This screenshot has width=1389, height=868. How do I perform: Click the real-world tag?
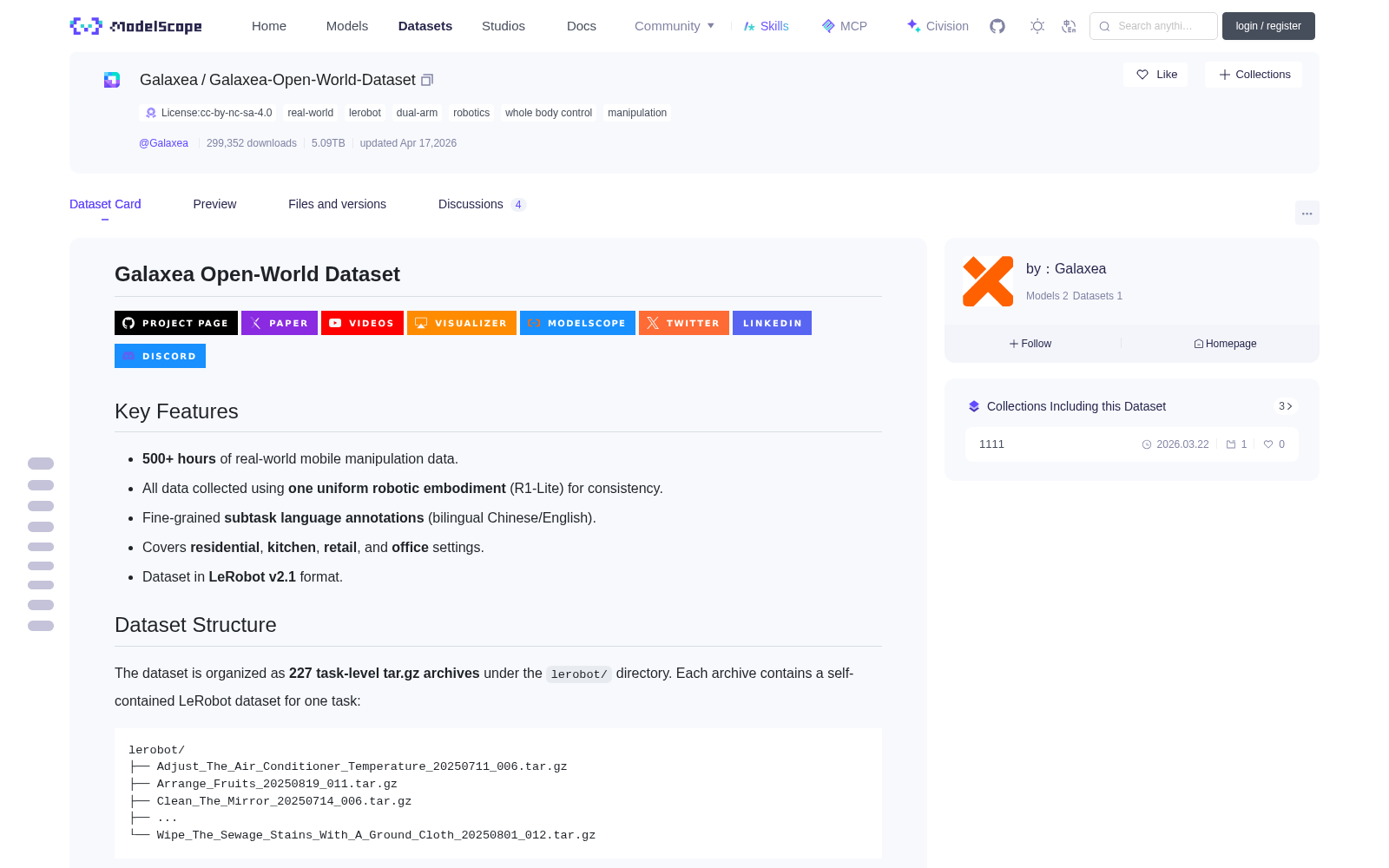pyautogui.click(x=311, y=113)
